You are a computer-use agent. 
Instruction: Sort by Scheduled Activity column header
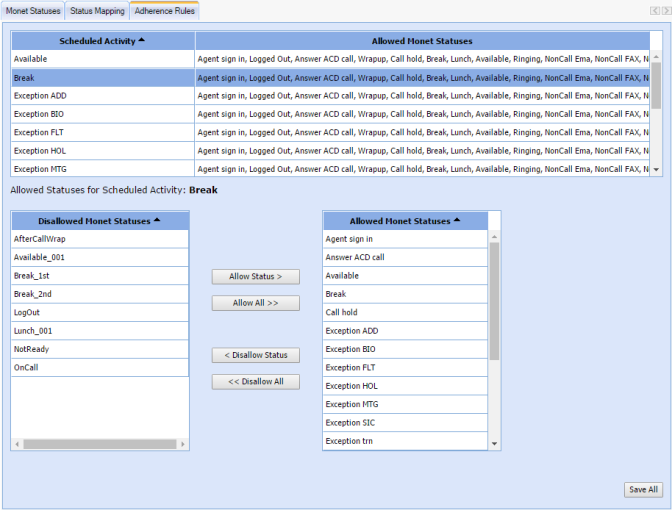tap(101, 41)
